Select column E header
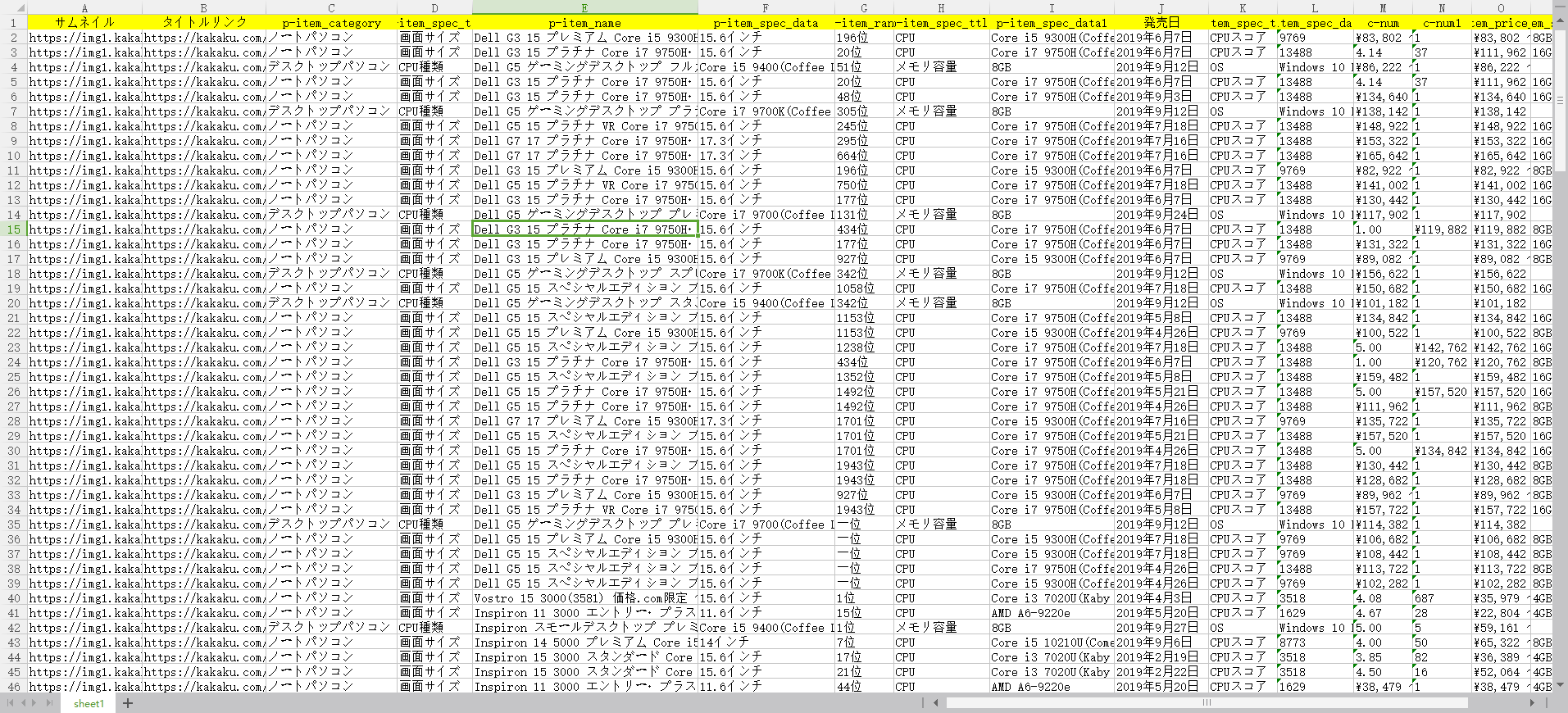 584,8
